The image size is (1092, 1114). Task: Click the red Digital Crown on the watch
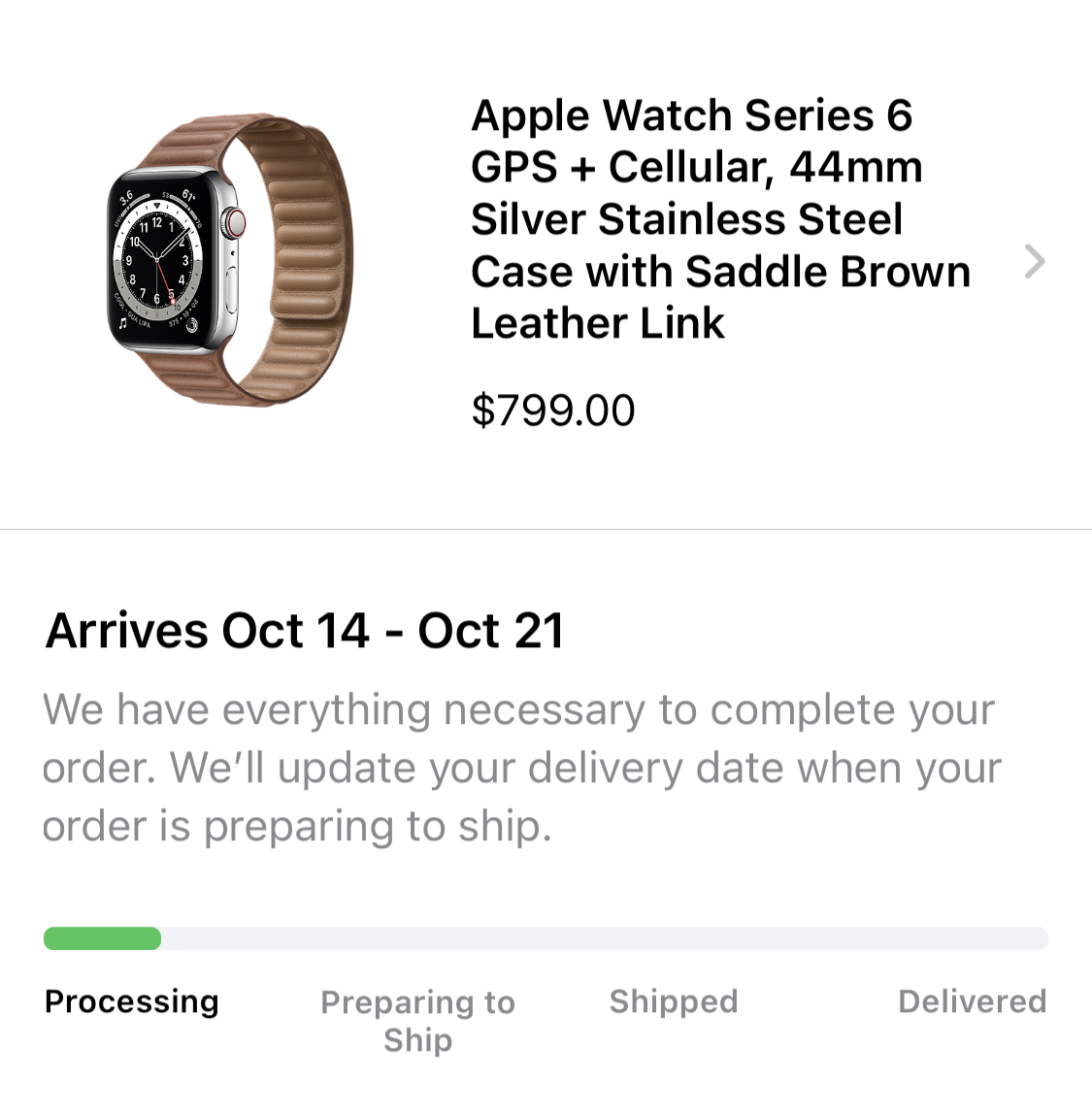coord(234,225)
